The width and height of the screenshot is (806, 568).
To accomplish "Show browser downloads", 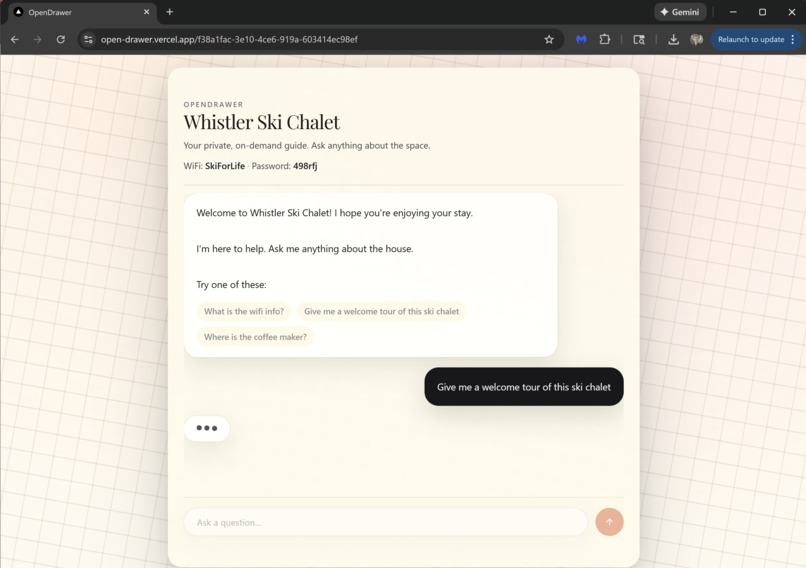I will 673,40.
